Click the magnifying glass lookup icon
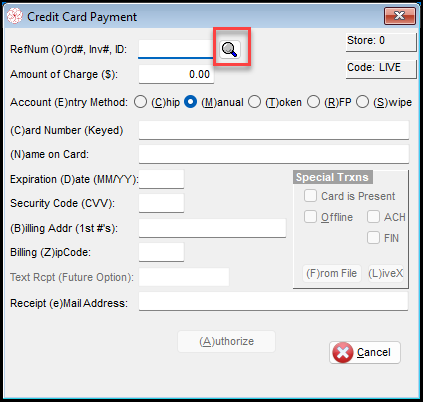 coord(230,50)
